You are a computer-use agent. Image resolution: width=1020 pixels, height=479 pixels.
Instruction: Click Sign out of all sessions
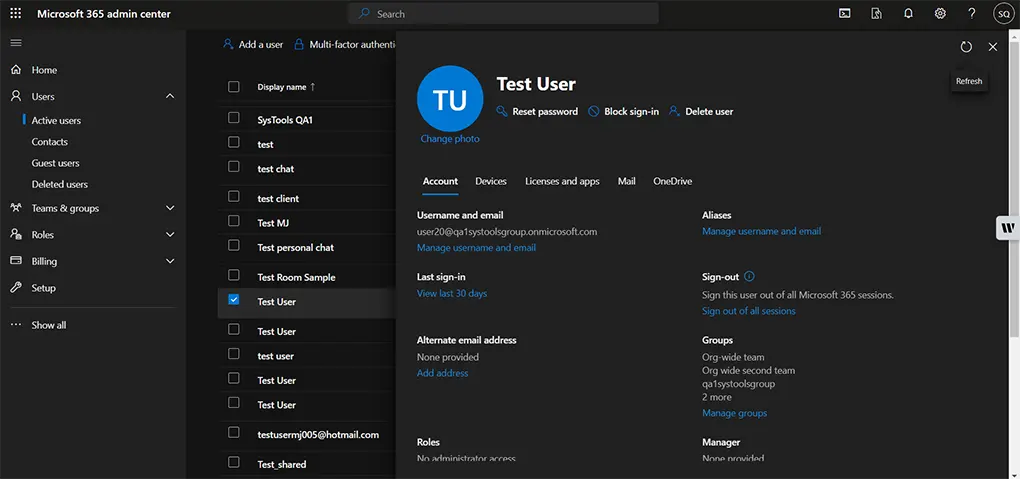749,311
